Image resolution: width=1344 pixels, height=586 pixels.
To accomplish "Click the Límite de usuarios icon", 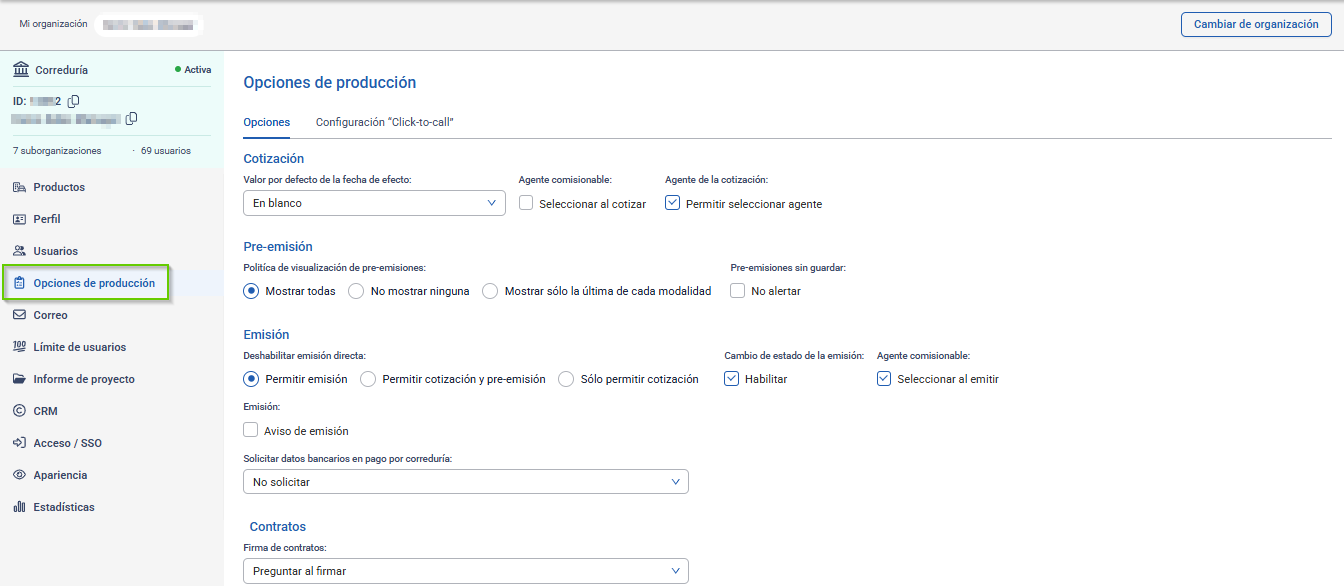I will click(x=20, y=347).
